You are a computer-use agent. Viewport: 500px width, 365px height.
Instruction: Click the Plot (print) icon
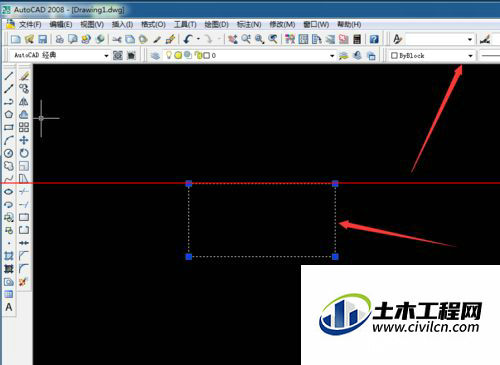coord(60,39)
